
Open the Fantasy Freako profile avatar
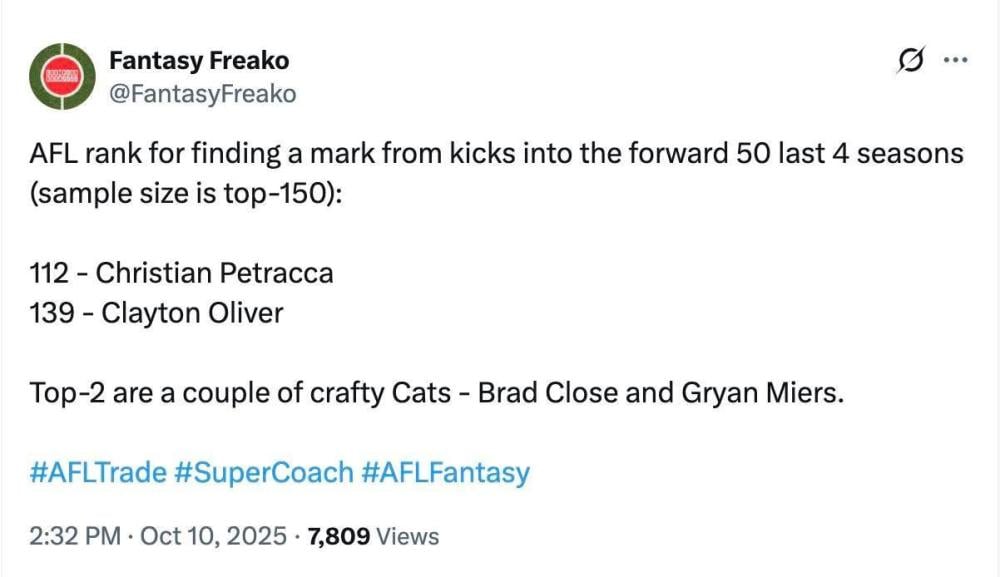[62, 76]
